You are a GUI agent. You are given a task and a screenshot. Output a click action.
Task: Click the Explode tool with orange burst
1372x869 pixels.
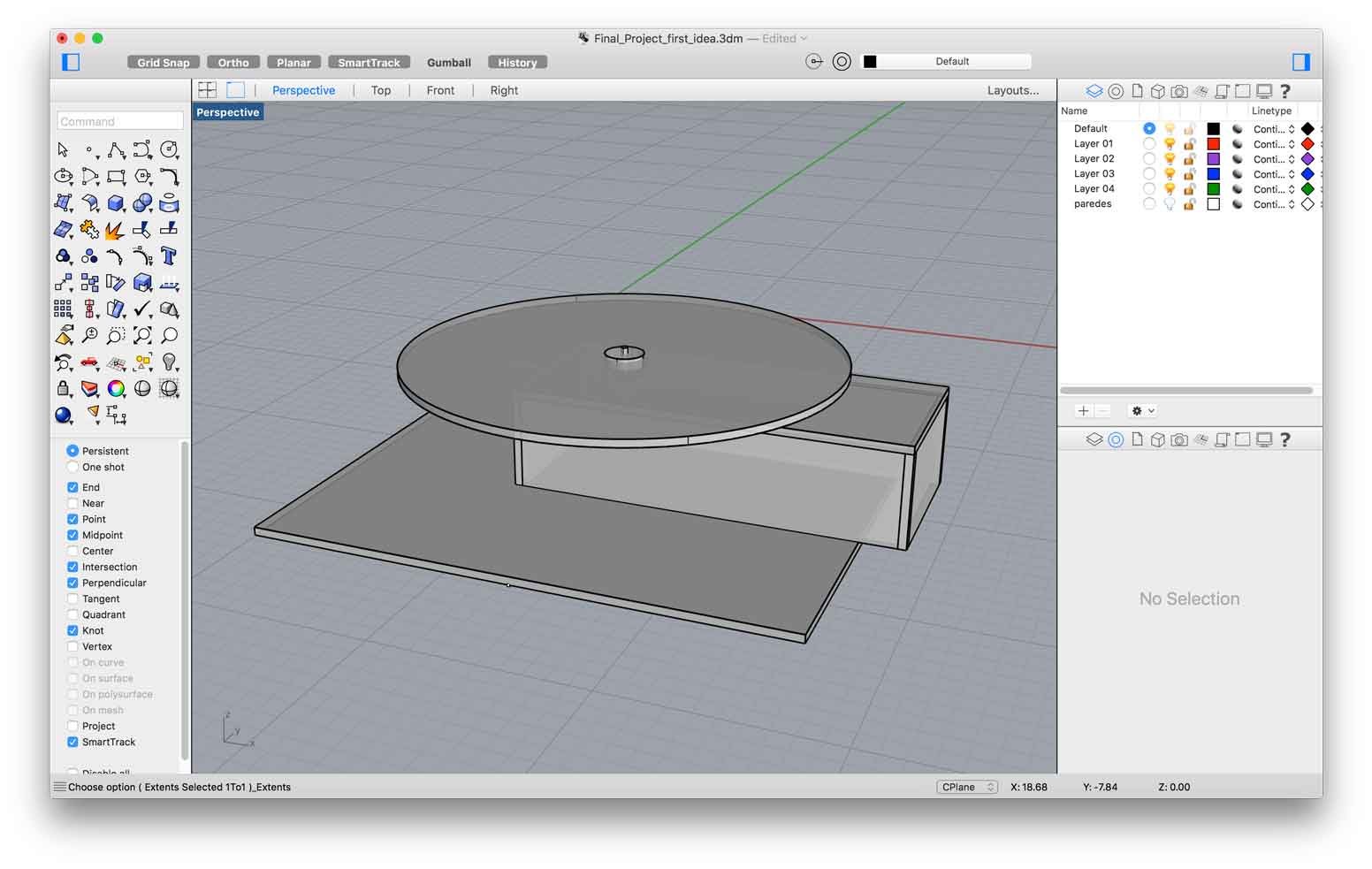tap(116, 229)
